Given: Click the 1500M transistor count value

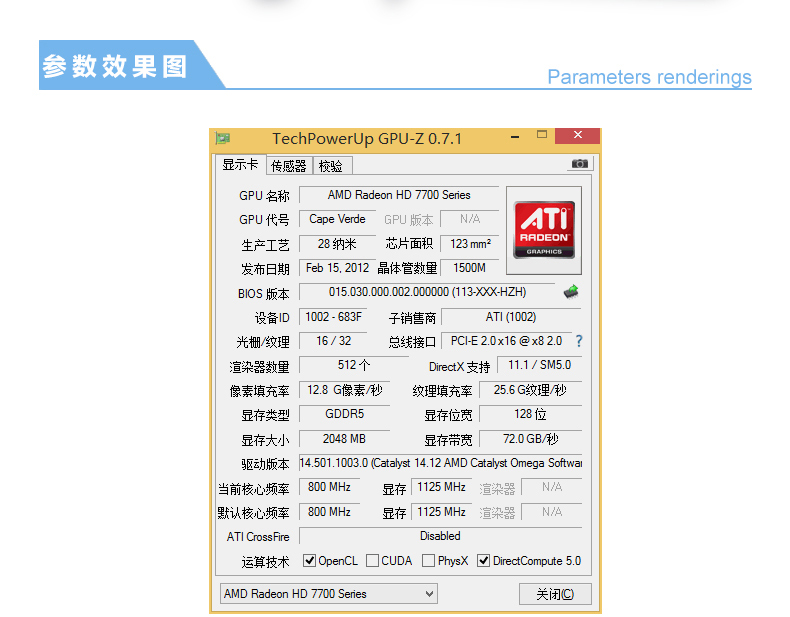Looking at the screenshot, I should 470,268.
